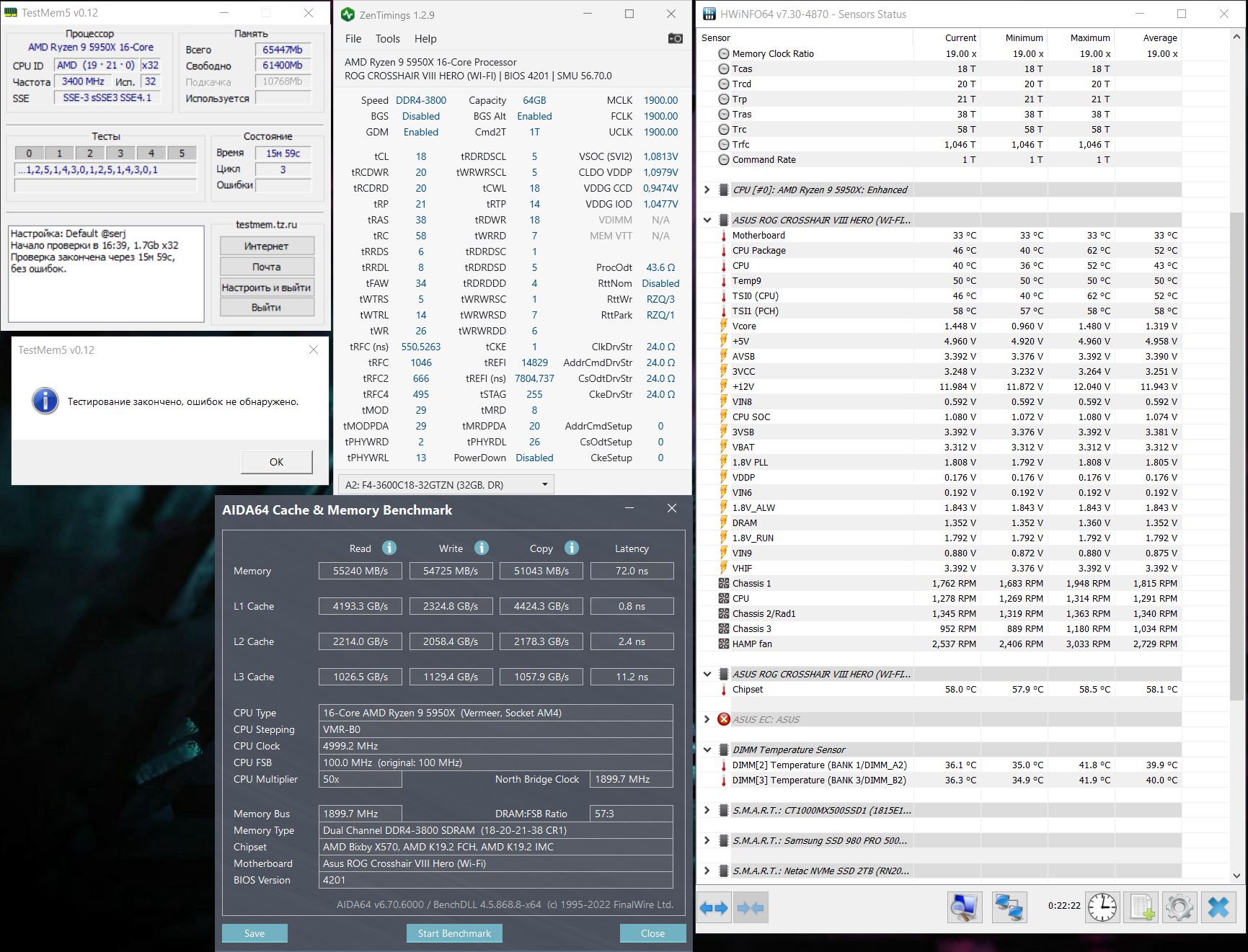Image resolution: width=1248 pixels, height=952 pixels.
Task: Click the lightning icon beside DRAM voltage
Action: tap(724, 523)
